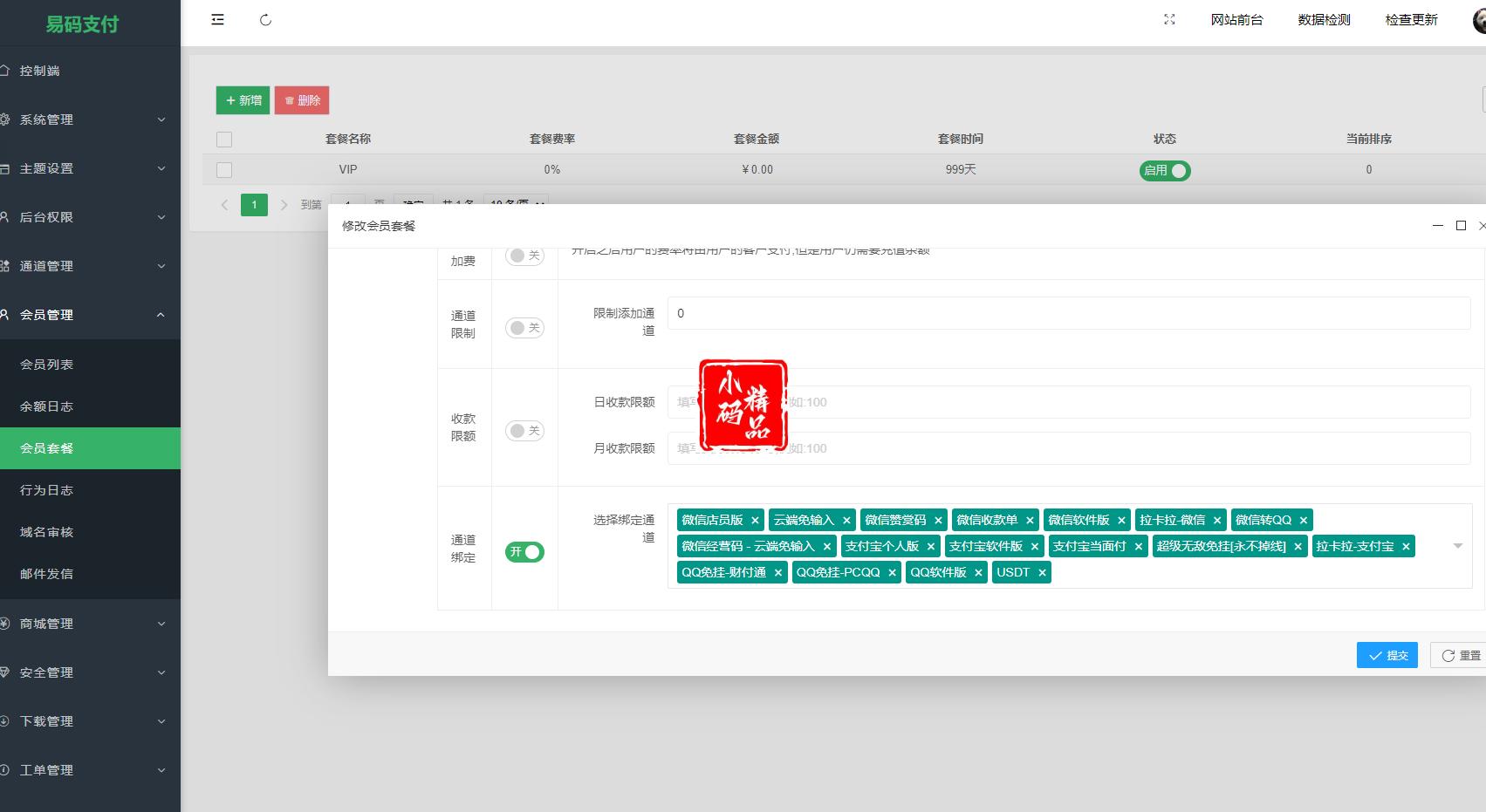Remove the 拉卡拉-支付宝 channel tag
Image resolution: width=1486 pixels, height=812 pixels.
tap(1406, 547)
